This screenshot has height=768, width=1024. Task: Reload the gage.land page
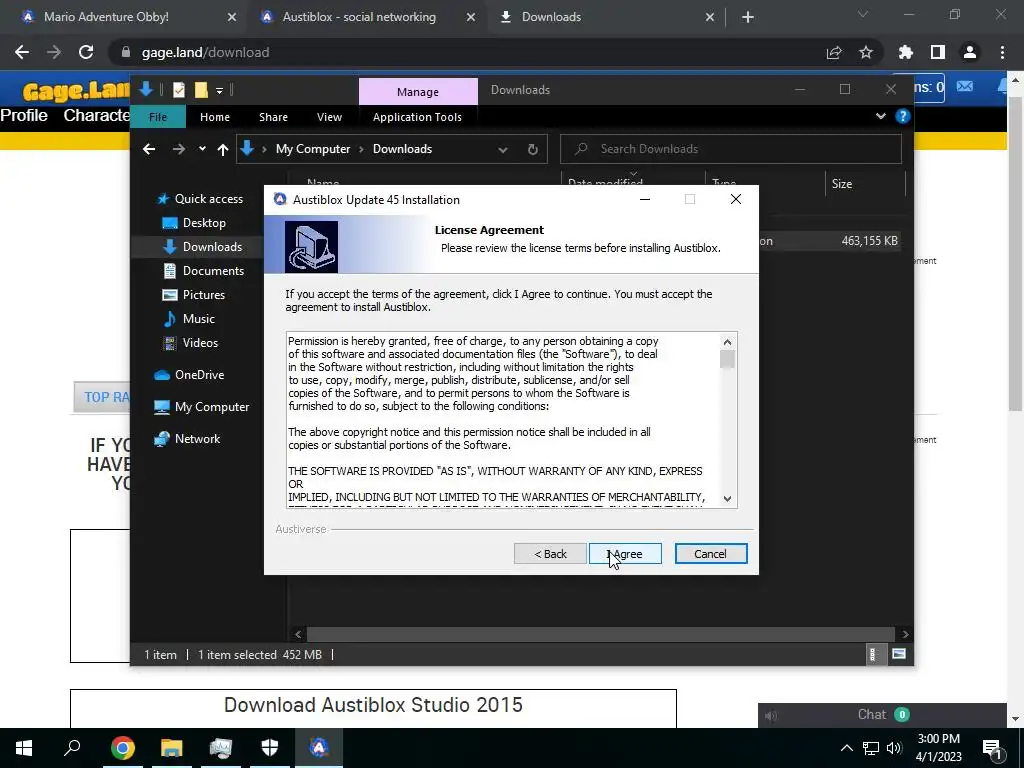[86, 52]
